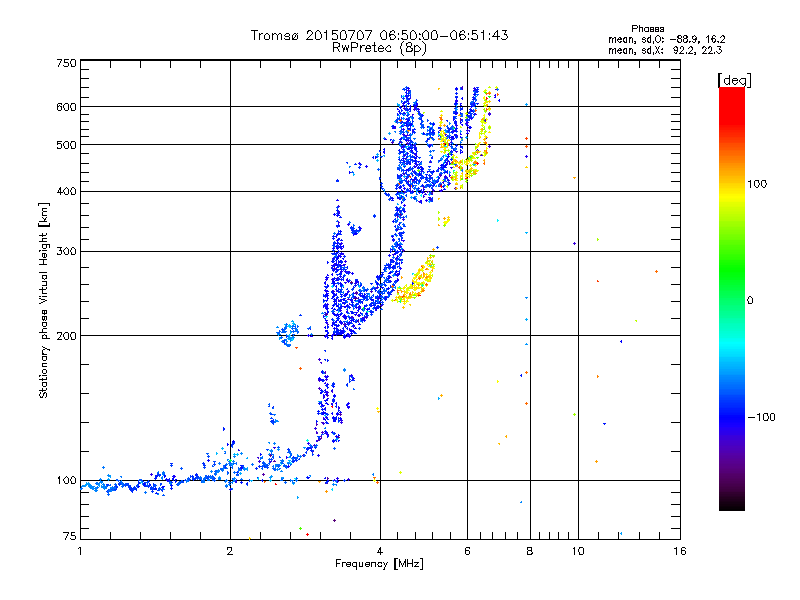Click the y-axis tick label '400'
Viewport: 800px width, 600px height.
66,192
